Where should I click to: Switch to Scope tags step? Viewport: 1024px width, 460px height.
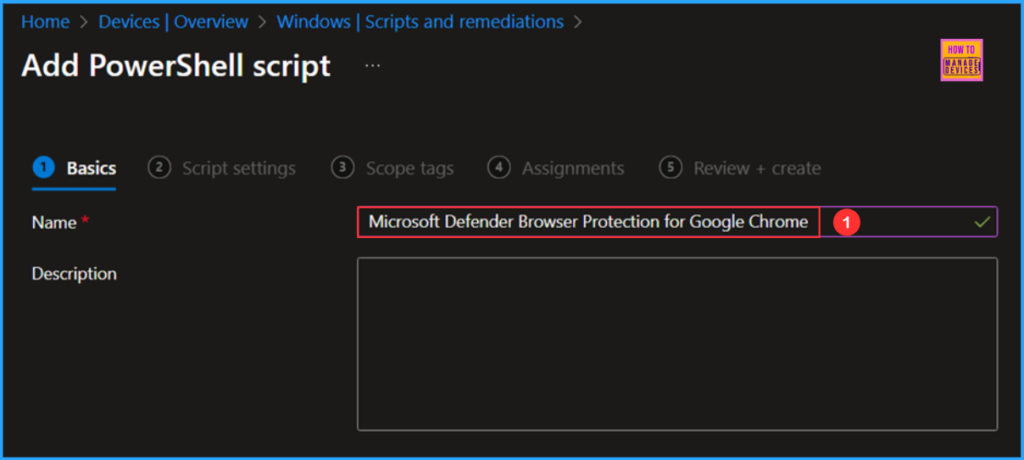tap(392, 169)
